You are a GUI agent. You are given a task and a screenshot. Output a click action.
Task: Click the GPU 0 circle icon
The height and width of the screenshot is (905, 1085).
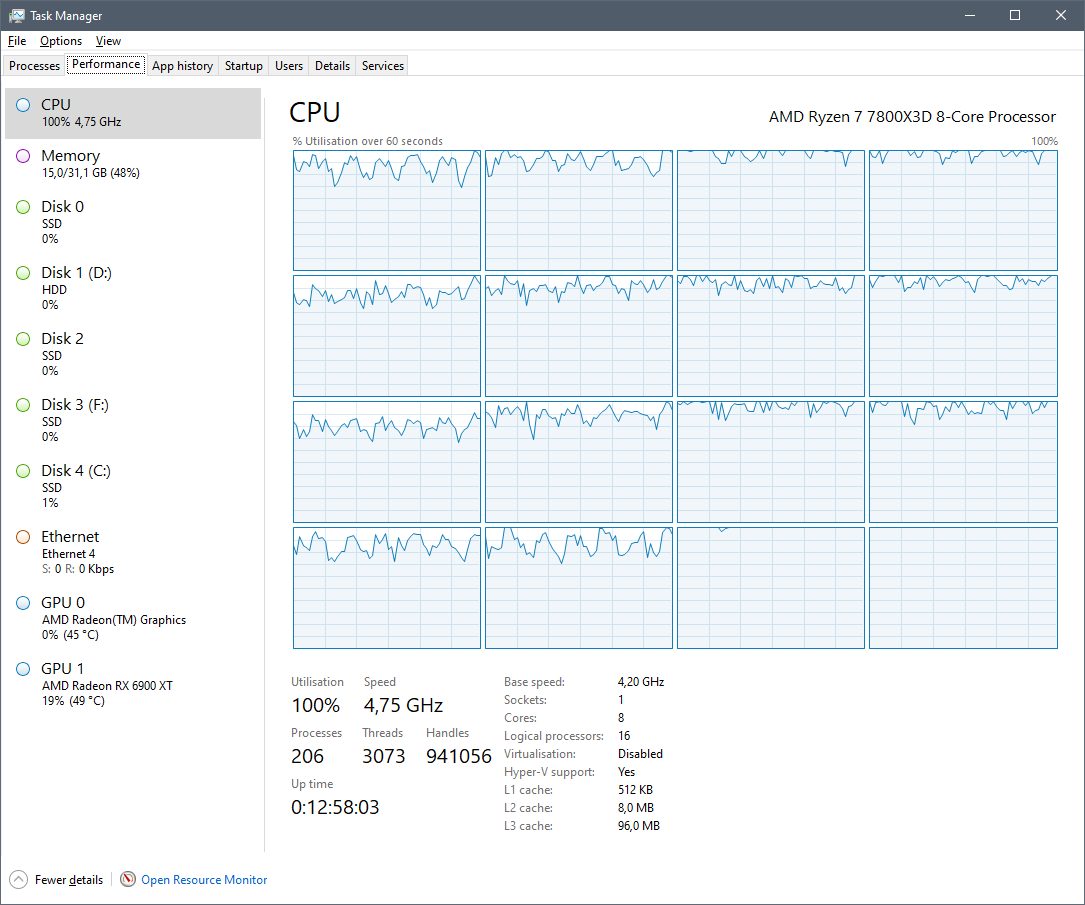23,603
